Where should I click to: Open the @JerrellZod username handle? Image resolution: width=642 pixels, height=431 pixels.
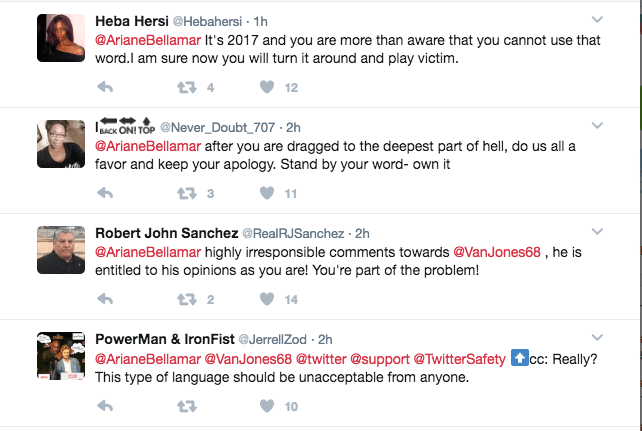tap(272, 339)
